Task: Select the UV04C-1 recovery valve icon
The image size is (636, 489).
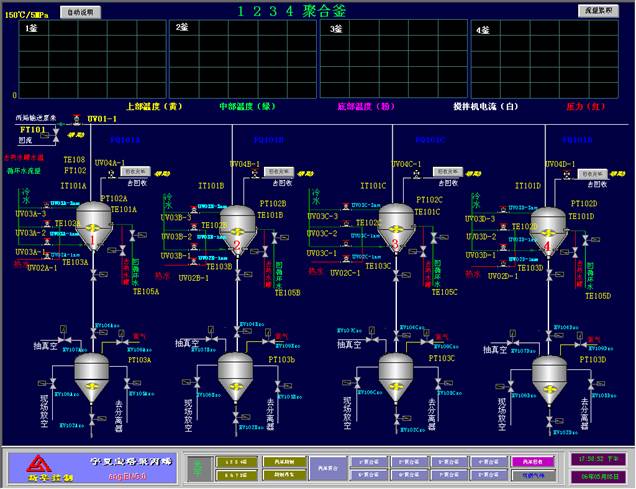Action: coord(416,174)
